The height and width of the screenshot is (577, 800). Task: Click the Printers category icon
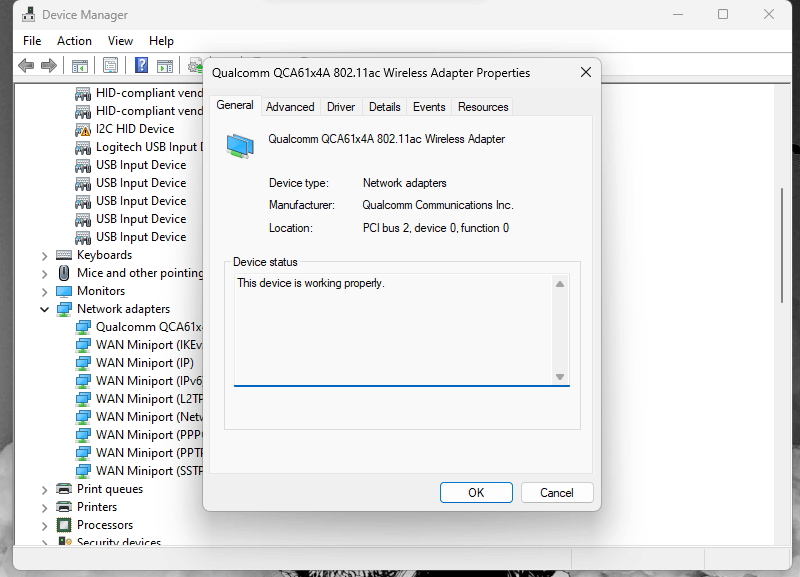click(x=64, y=507)
